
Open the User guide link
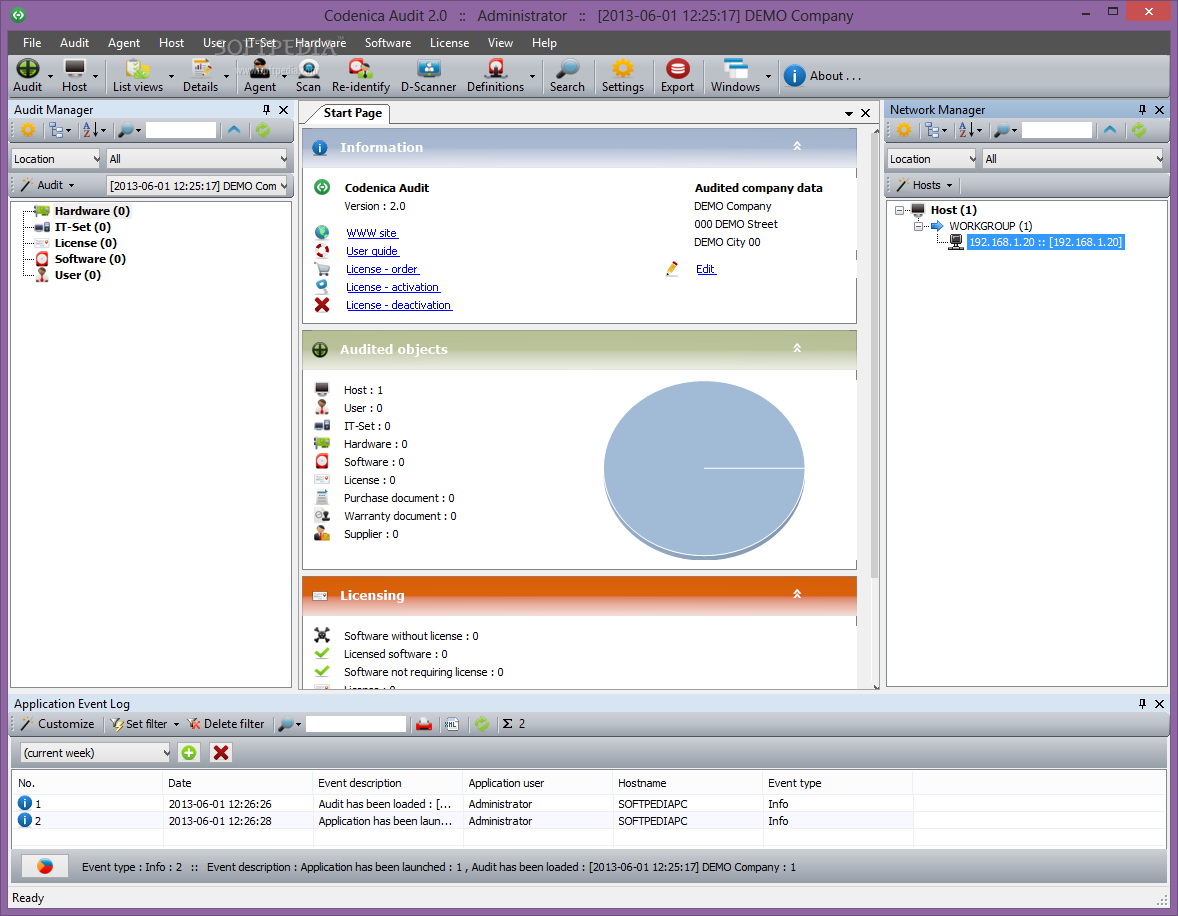tap(373, 251)
